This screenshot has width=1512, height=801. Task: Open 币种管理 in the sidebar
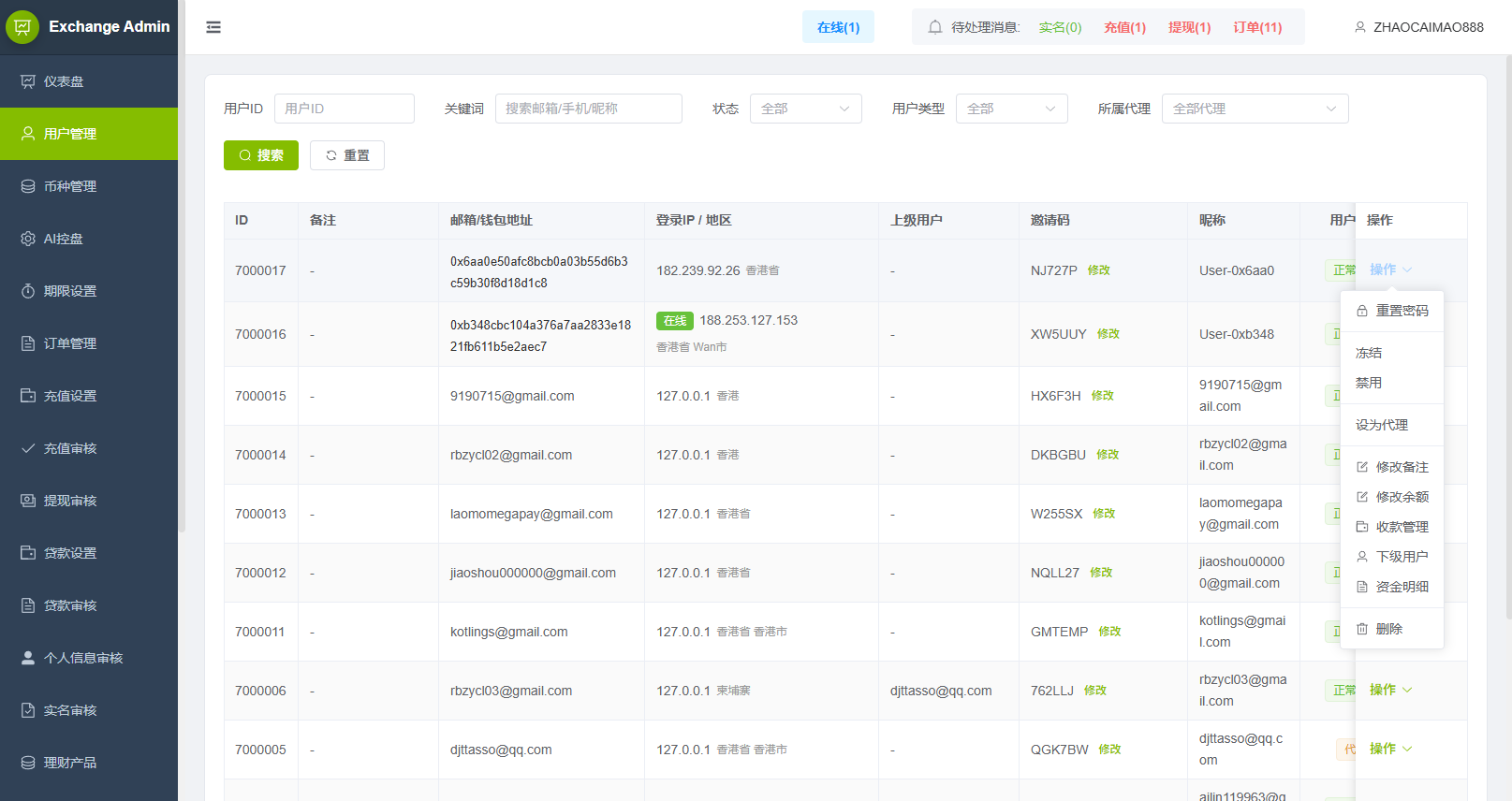70,186
